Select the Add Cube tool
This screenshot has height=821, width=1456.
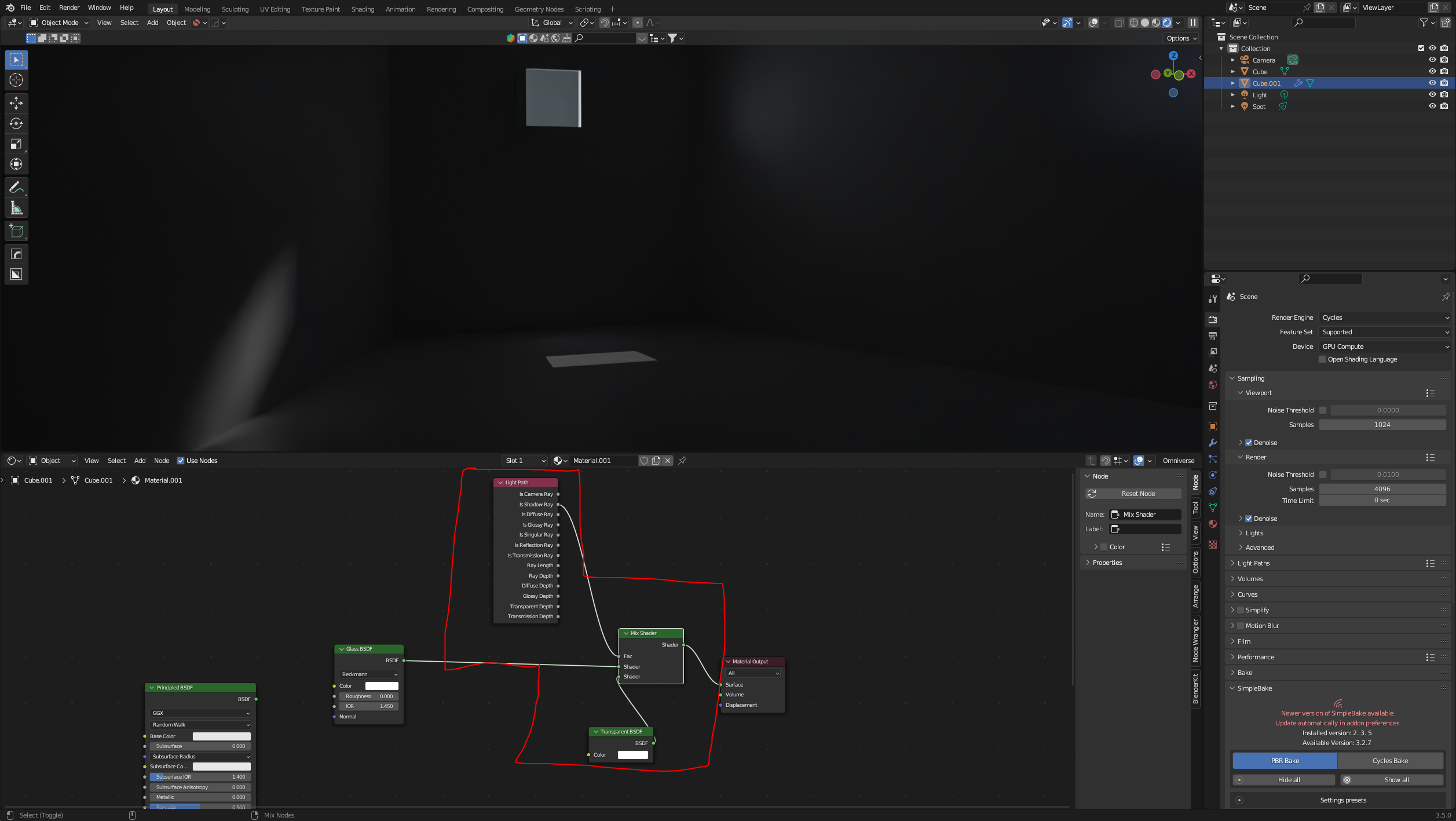tap(16, 231)
